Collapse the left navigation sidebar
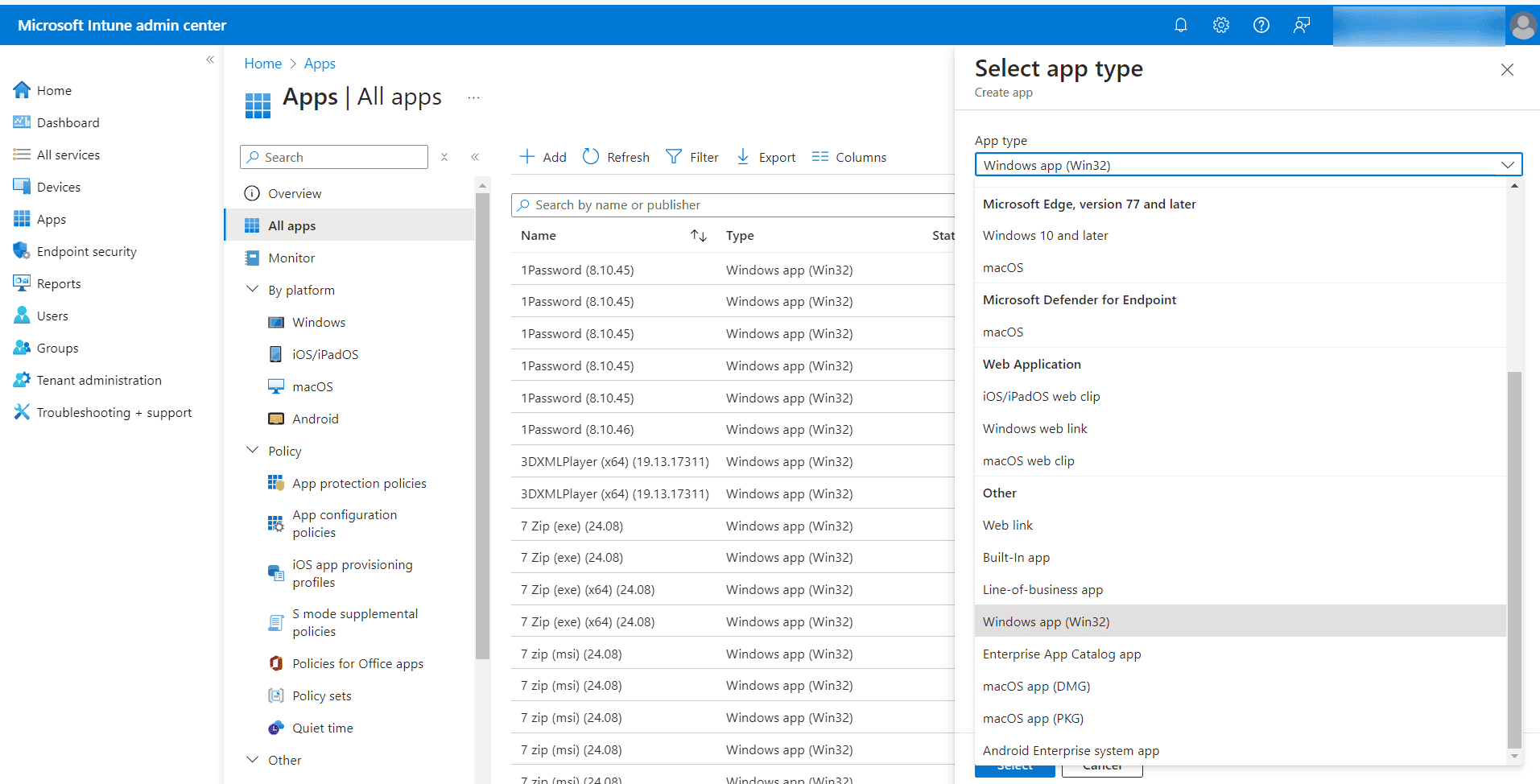 tap(210, 60)
